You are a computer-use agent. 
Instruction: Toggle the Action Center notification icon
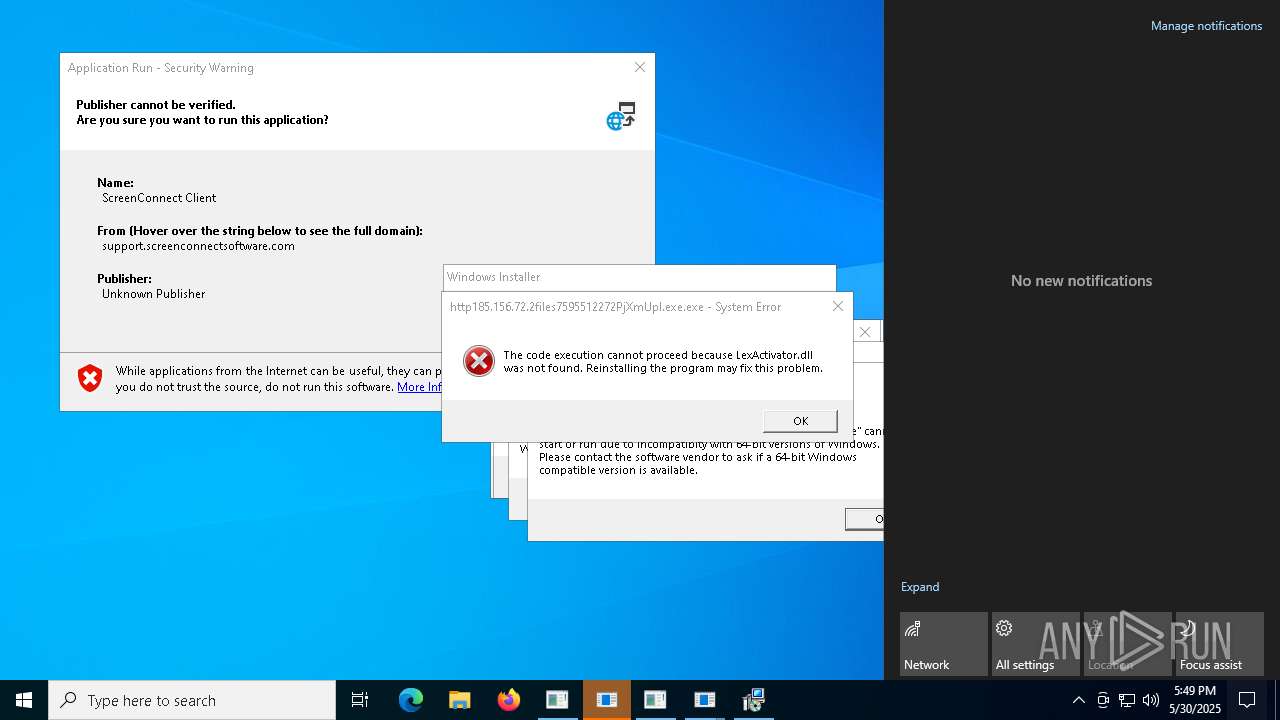click(1247, 700)
